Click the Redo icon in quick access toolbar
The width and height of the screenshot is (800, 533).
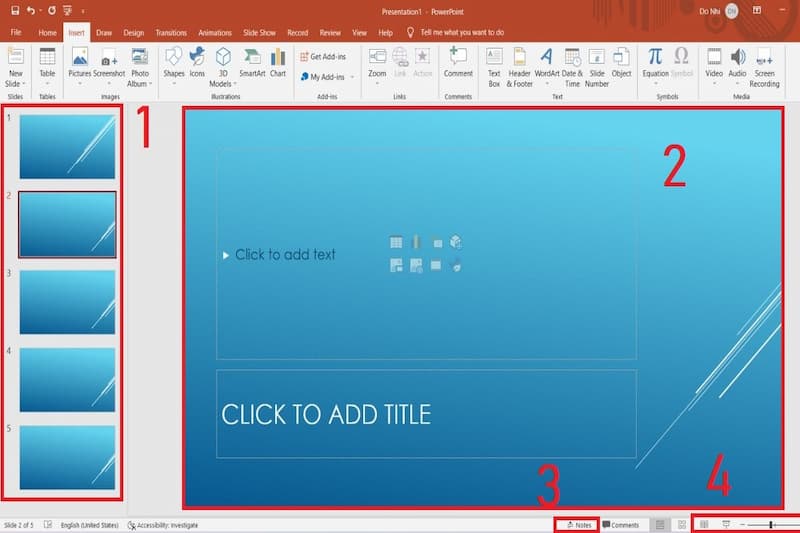pos(52,10)
